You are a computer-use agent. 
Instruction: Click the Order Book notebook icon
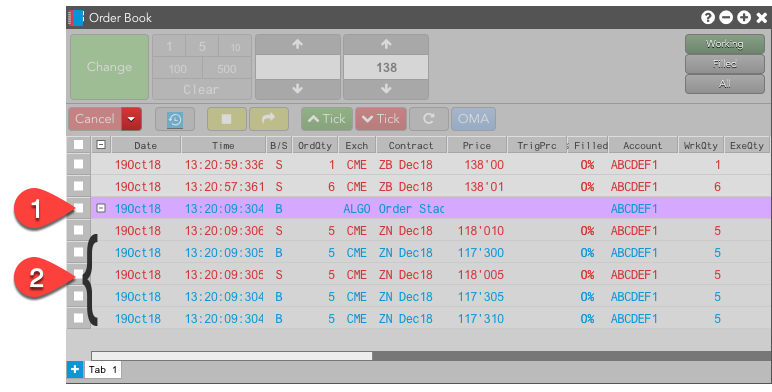pos(76,18)
